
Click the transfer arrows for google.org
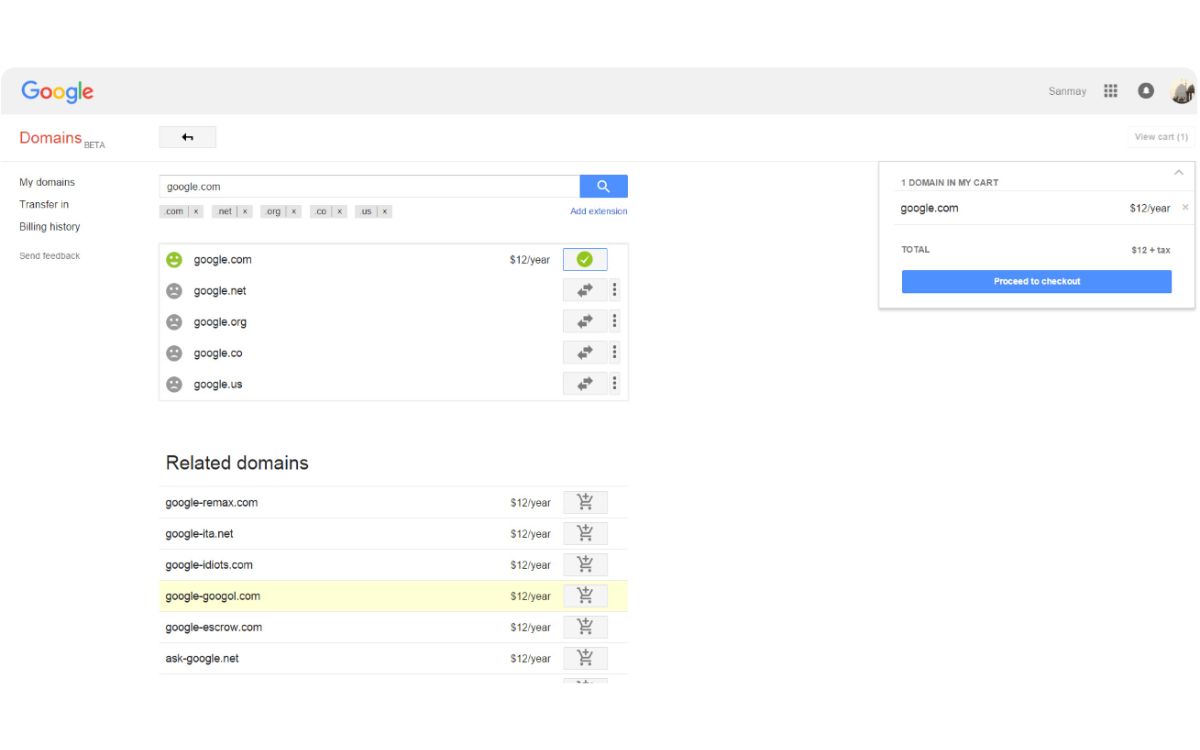pyautogui.click(x=585, y=322)
